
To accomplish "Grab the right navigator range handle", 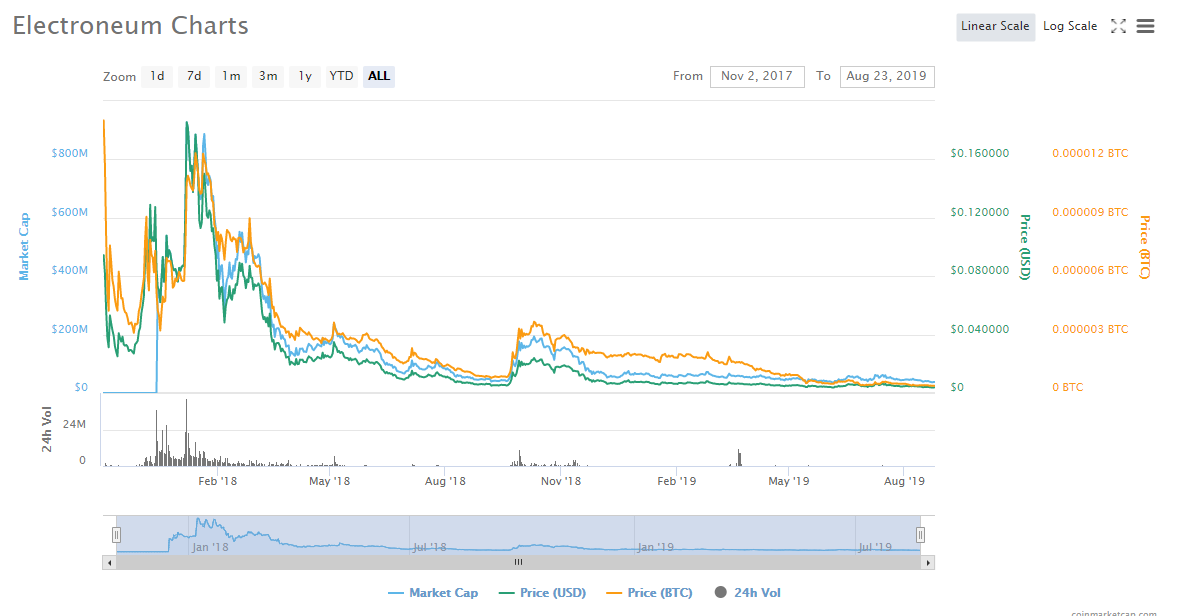I will click(x=920, y=535).
